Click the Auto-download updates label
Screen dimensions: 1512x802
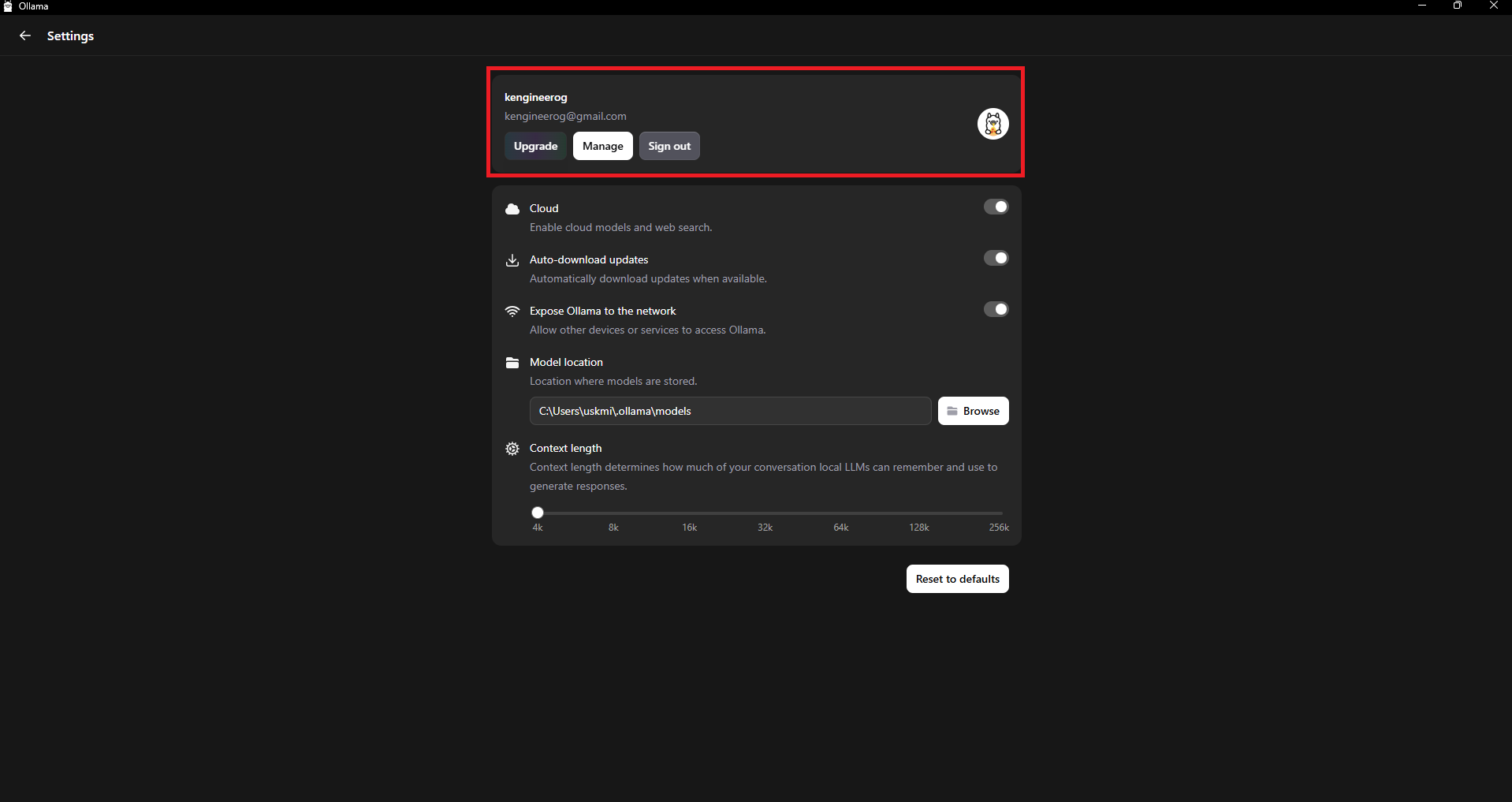coord(589,259)
